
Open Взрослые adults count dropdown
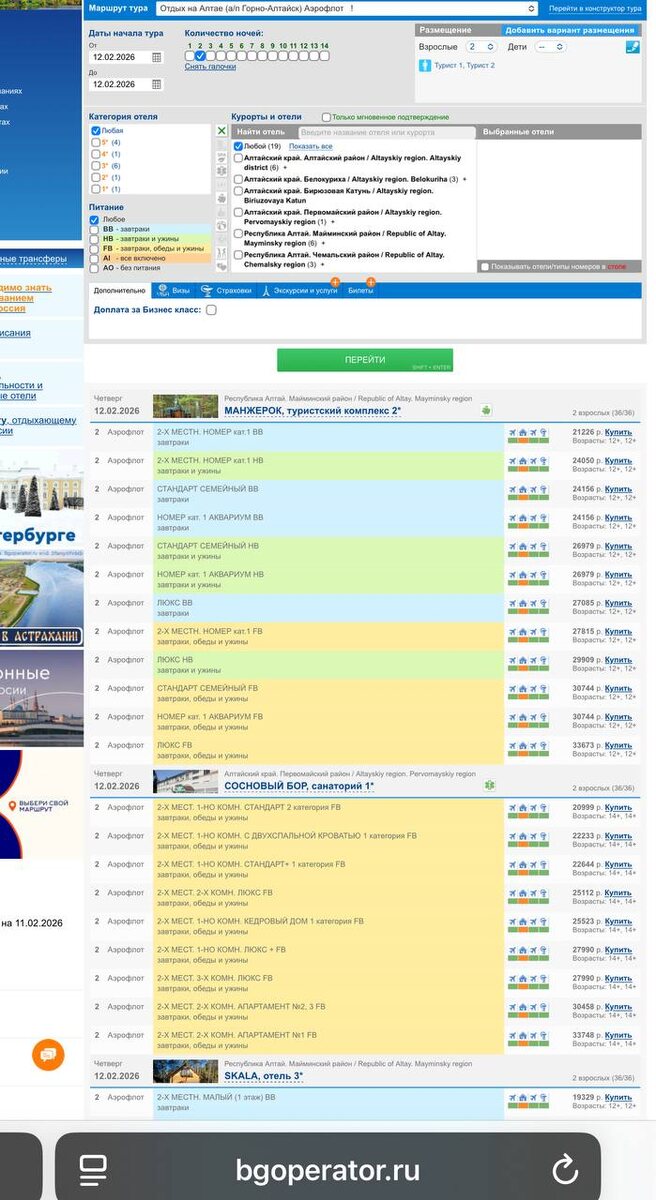(x=481, y=47)
